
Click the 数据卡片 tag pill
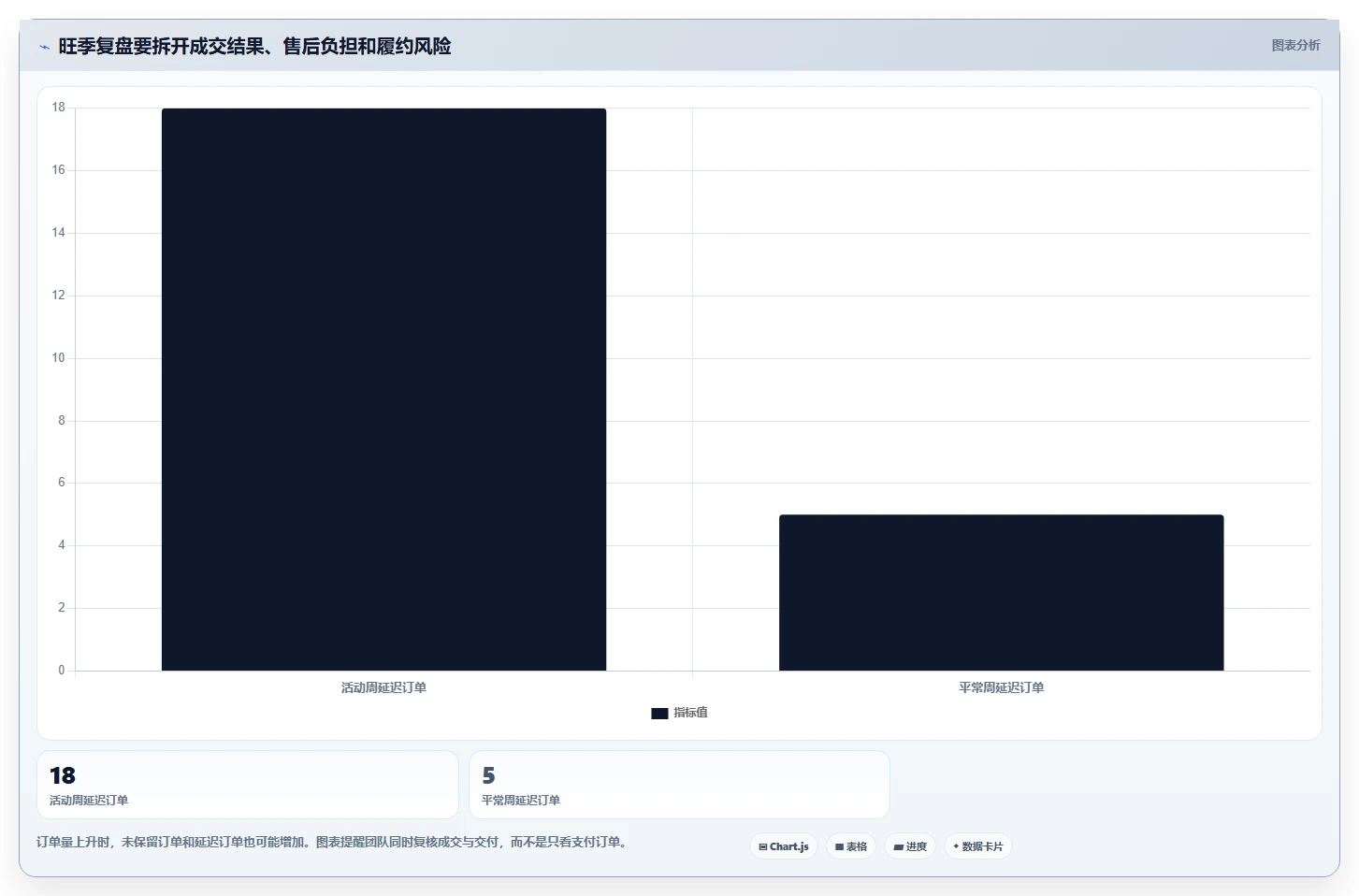978,846
